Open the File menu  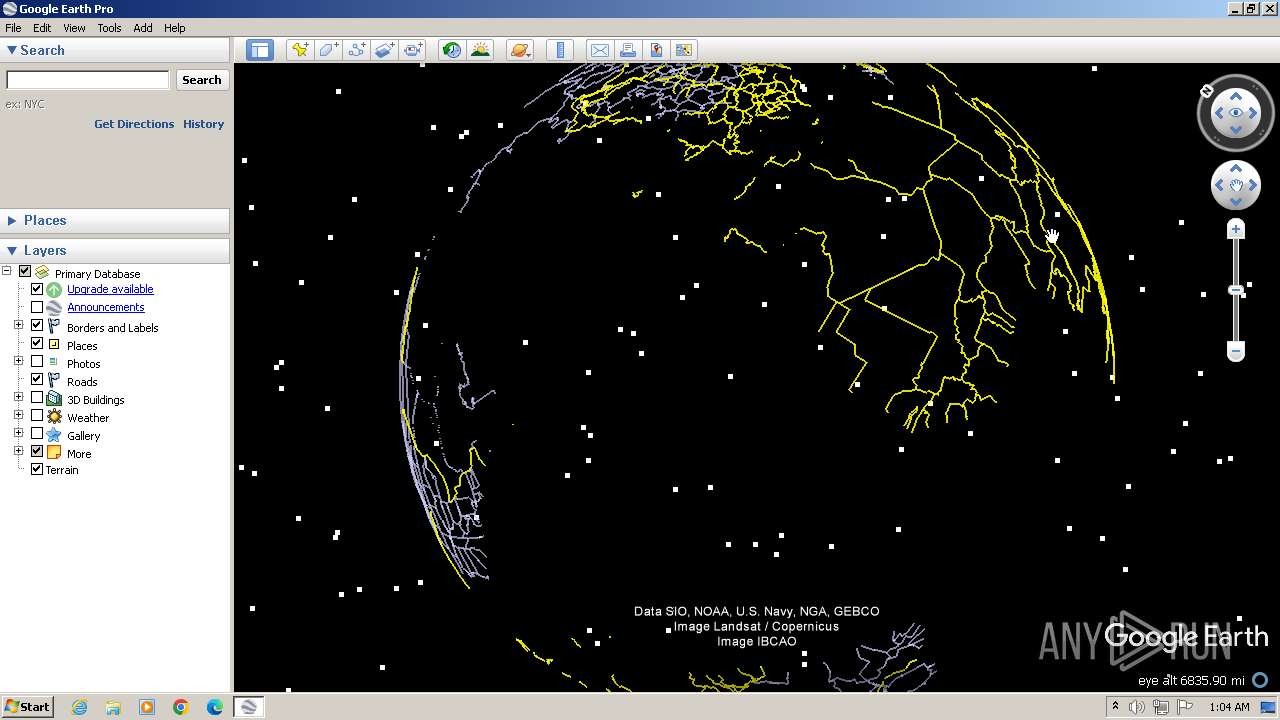(x=13, y=28)
